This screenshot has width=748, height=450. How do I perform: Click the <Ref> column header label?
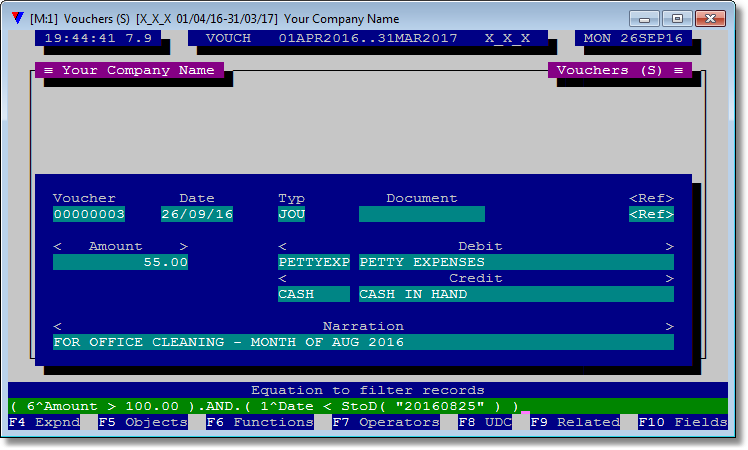point(651,198)
